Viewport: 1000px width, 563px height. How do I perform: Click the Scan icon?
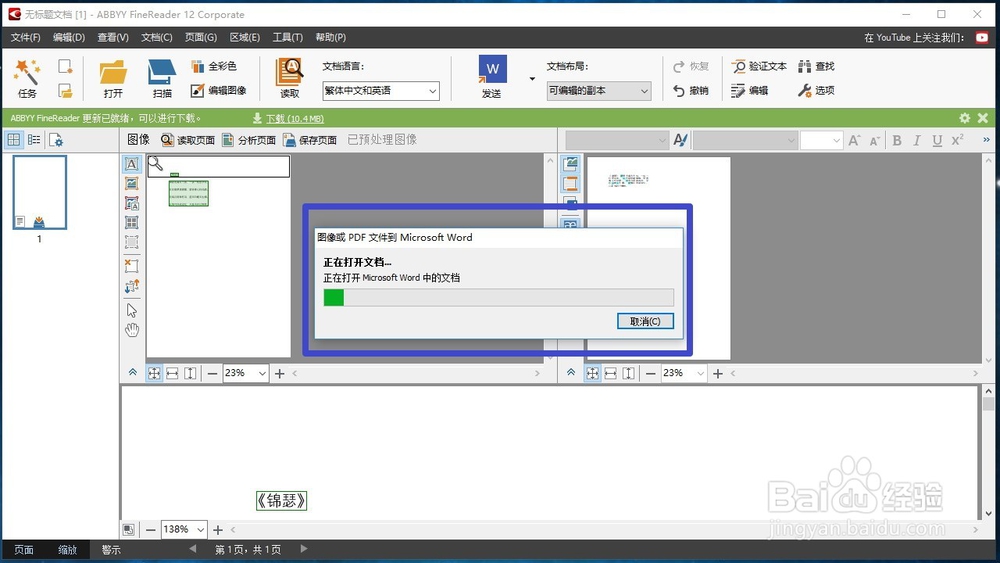162,78
